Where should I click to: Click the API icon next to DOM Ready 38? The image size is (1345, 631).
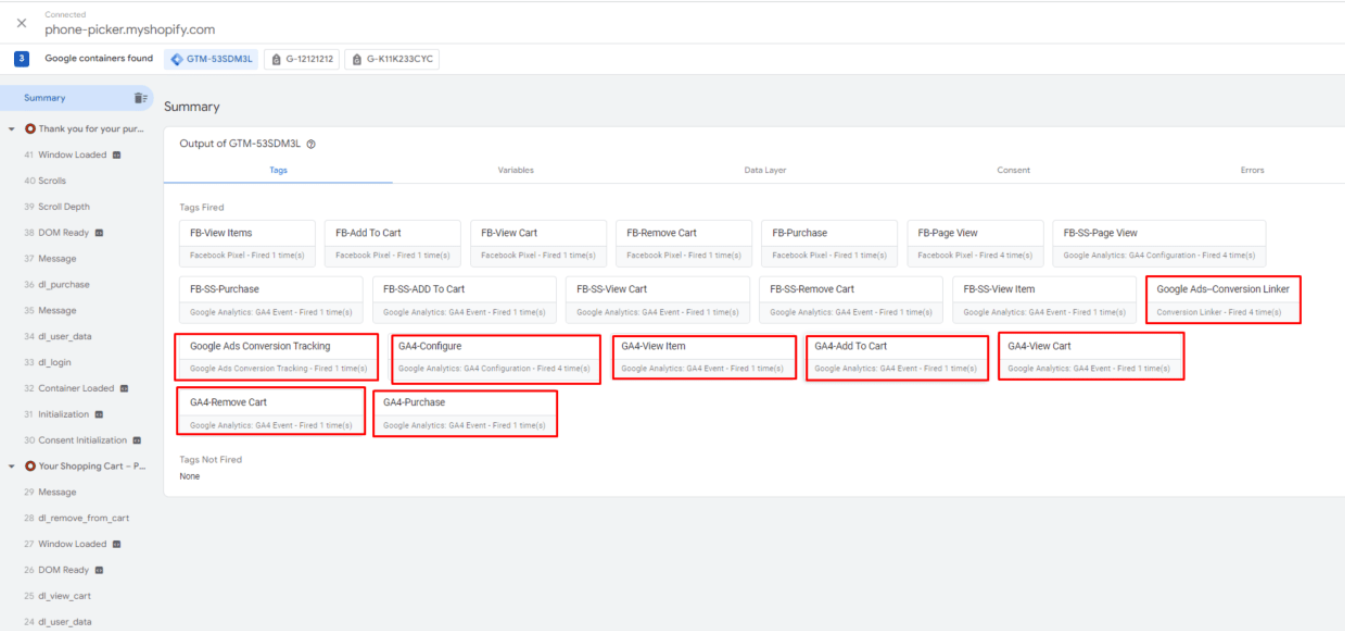coord(99,233)
